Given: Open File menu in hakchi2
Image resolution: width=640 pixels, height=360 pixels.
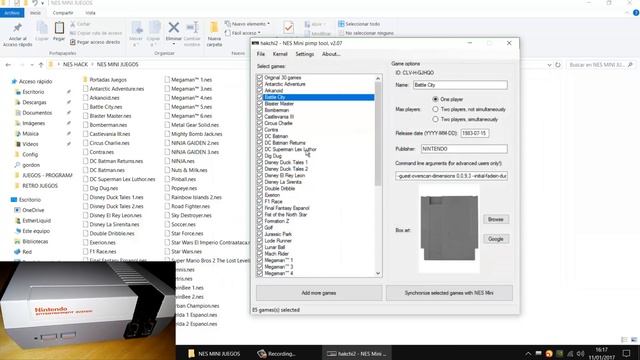Looking at the screenshot, I should (261, 54).
